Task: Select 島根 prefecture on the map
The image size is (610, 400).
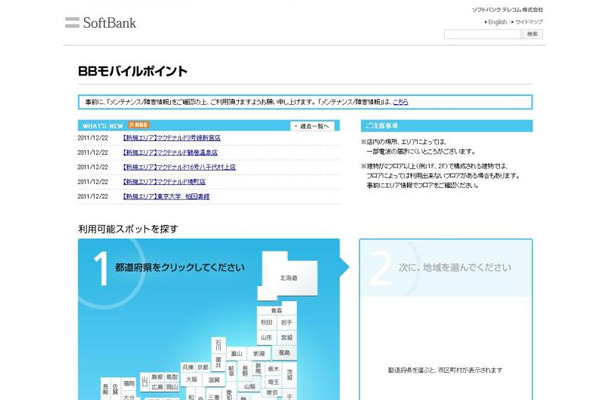Action: tap(157, 377)
